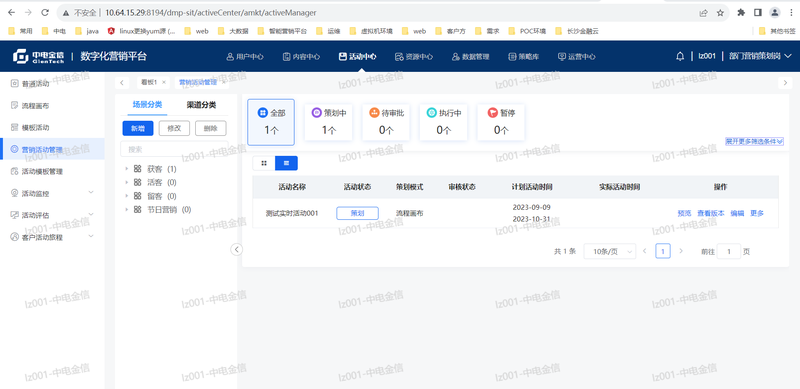800x389 pixels.
Task: Click the 策划 status tag
Action: [x=357, y=213]
